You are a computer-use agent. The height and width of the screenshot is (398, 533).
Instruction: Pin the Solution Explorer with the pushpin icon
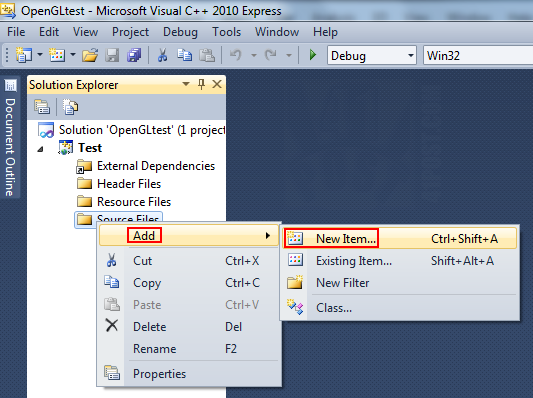(x=201, y=84)
